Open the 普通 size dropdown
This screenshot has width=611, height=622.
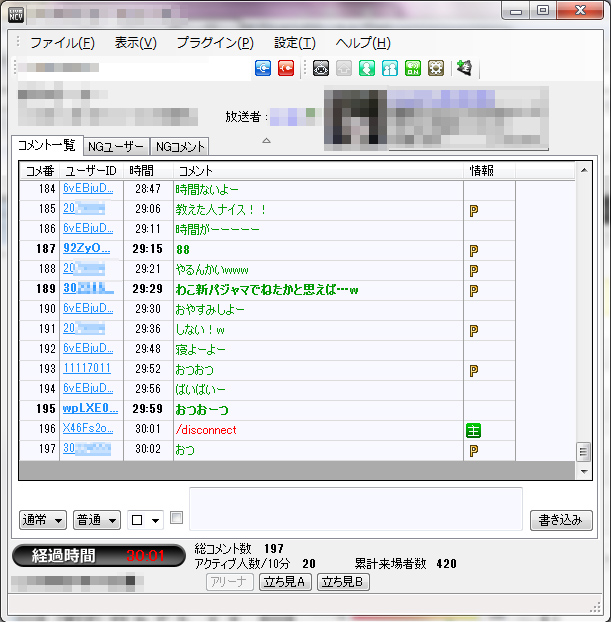(x=97, y=520)
